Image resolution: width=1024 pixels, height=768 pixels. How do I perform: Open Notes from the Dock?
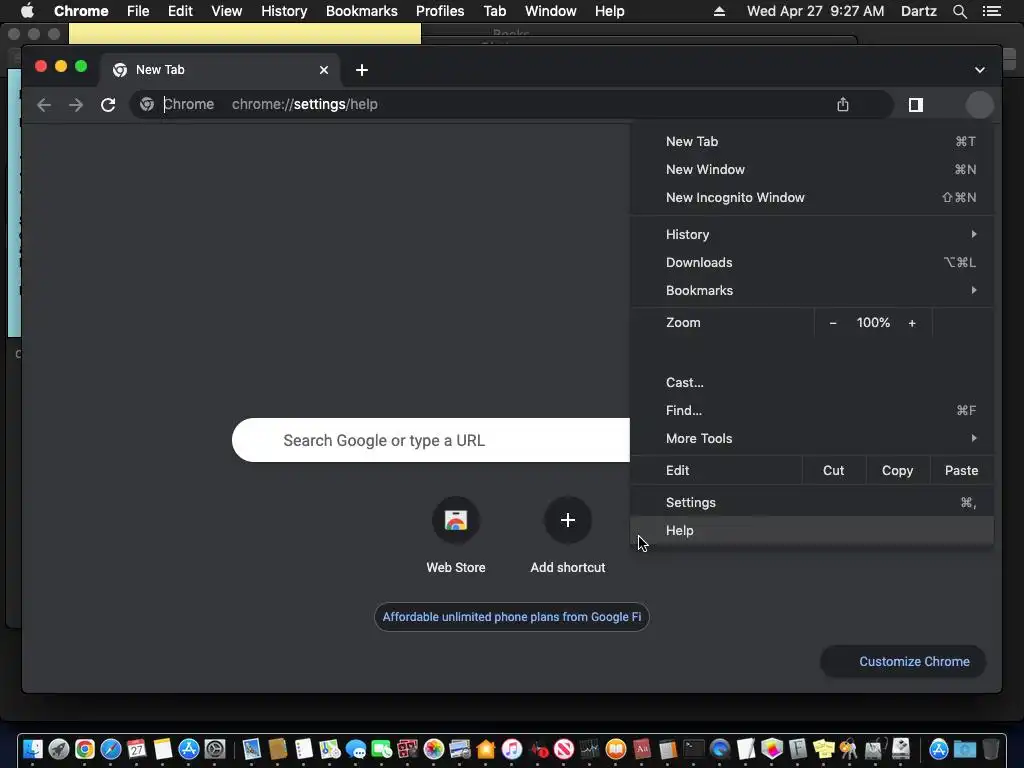coord(163,749)
